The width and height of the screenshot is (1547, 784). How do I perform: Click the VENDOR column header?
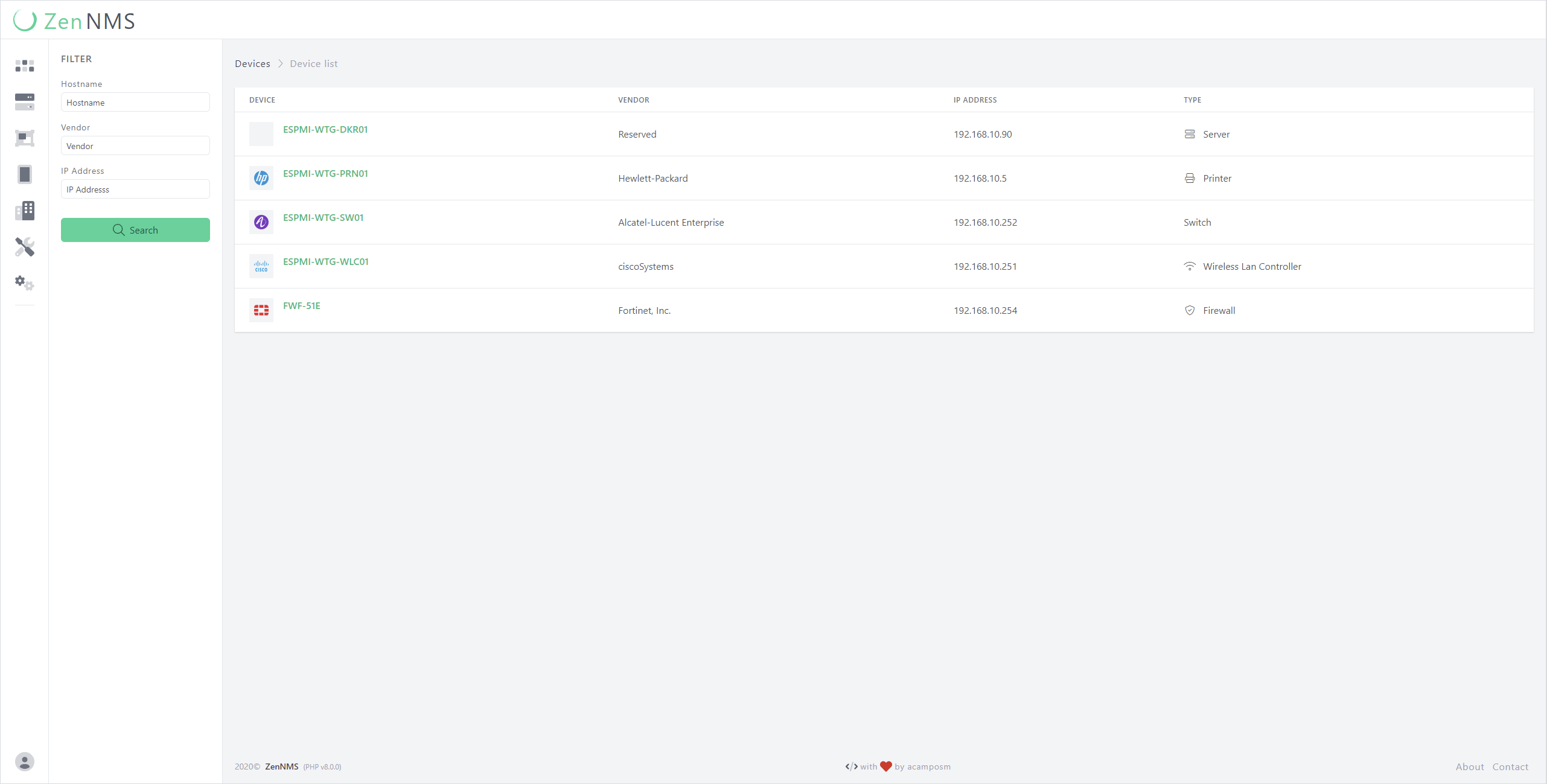[634, 100]
